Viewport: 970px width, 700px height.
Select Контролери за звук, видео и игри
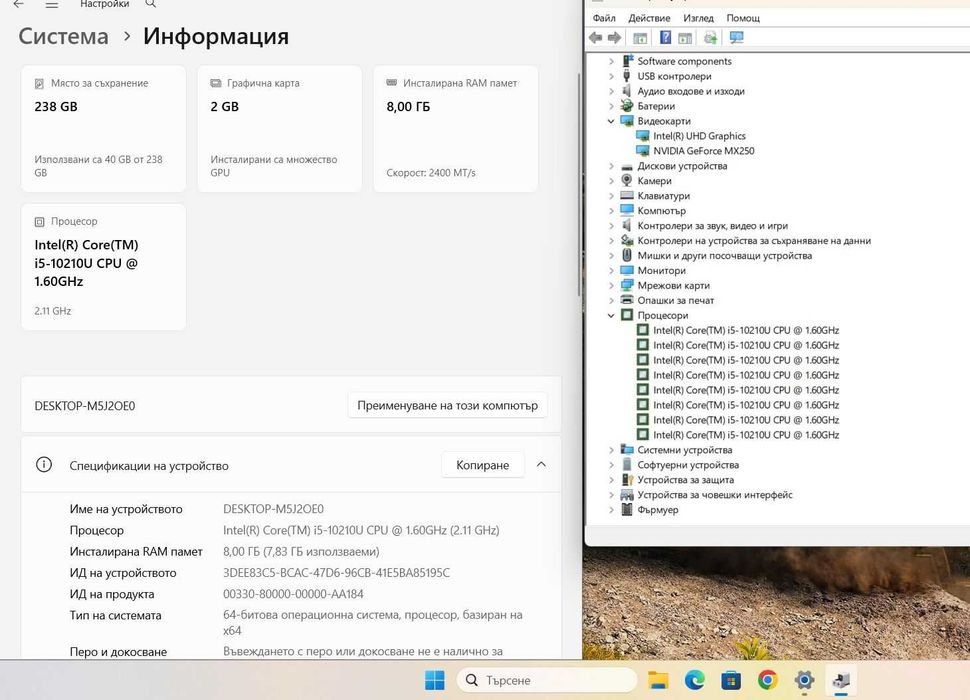coord(713,226)
